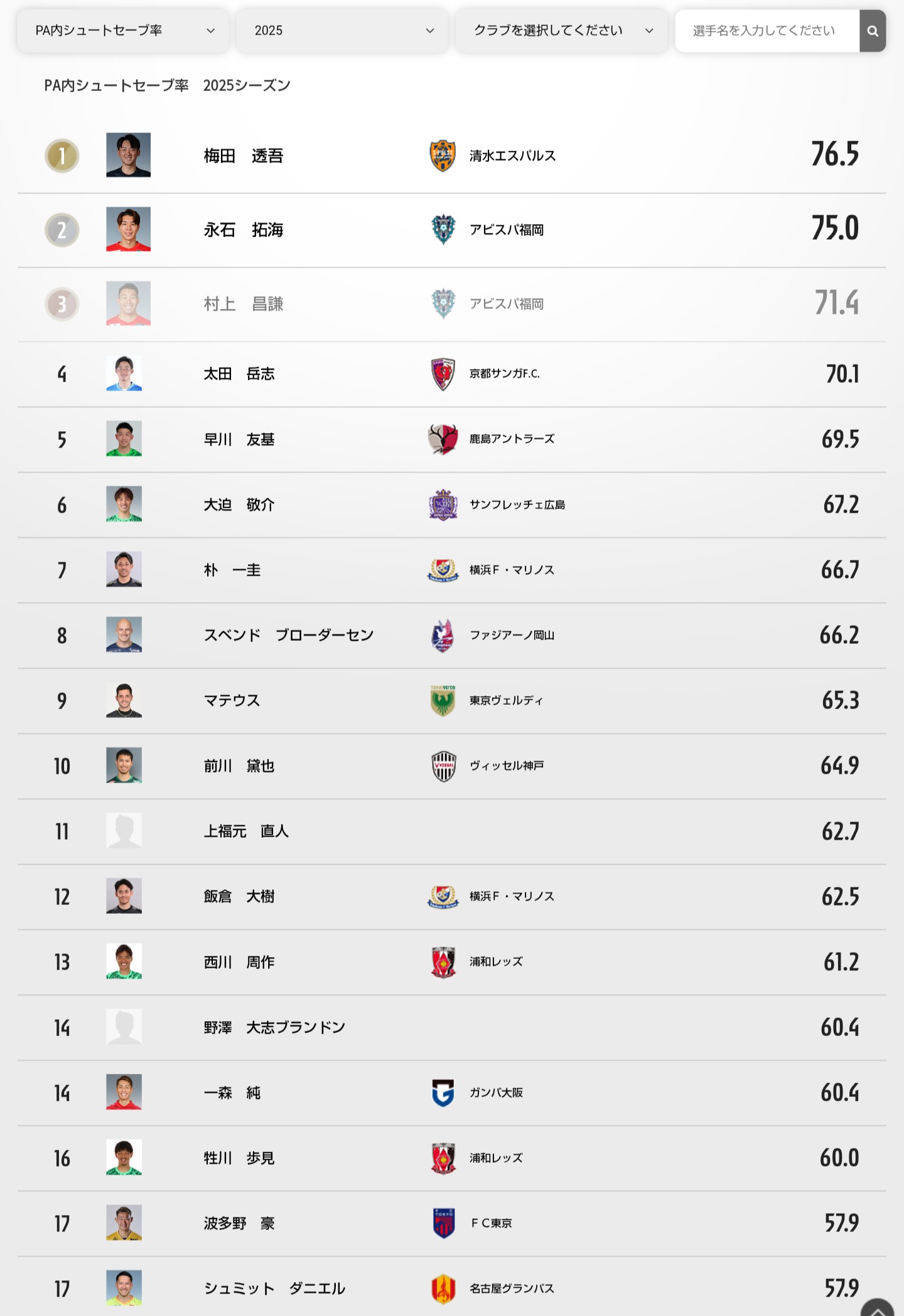Viewport: 904px width, 1316px height.
Task: Open player 梅田 透吾 name link
Action: 244,156
